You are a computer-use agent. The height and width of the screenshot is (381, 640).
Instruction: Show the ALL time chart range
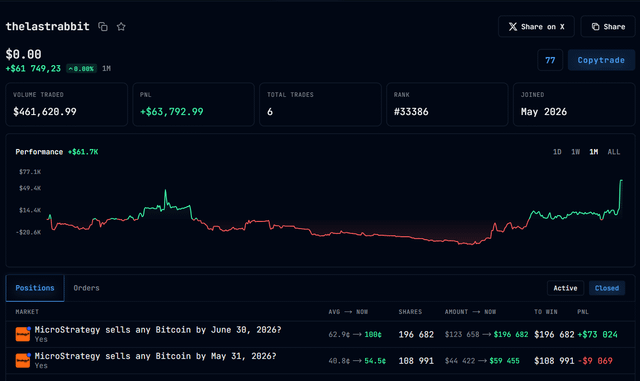pos(613,152)
